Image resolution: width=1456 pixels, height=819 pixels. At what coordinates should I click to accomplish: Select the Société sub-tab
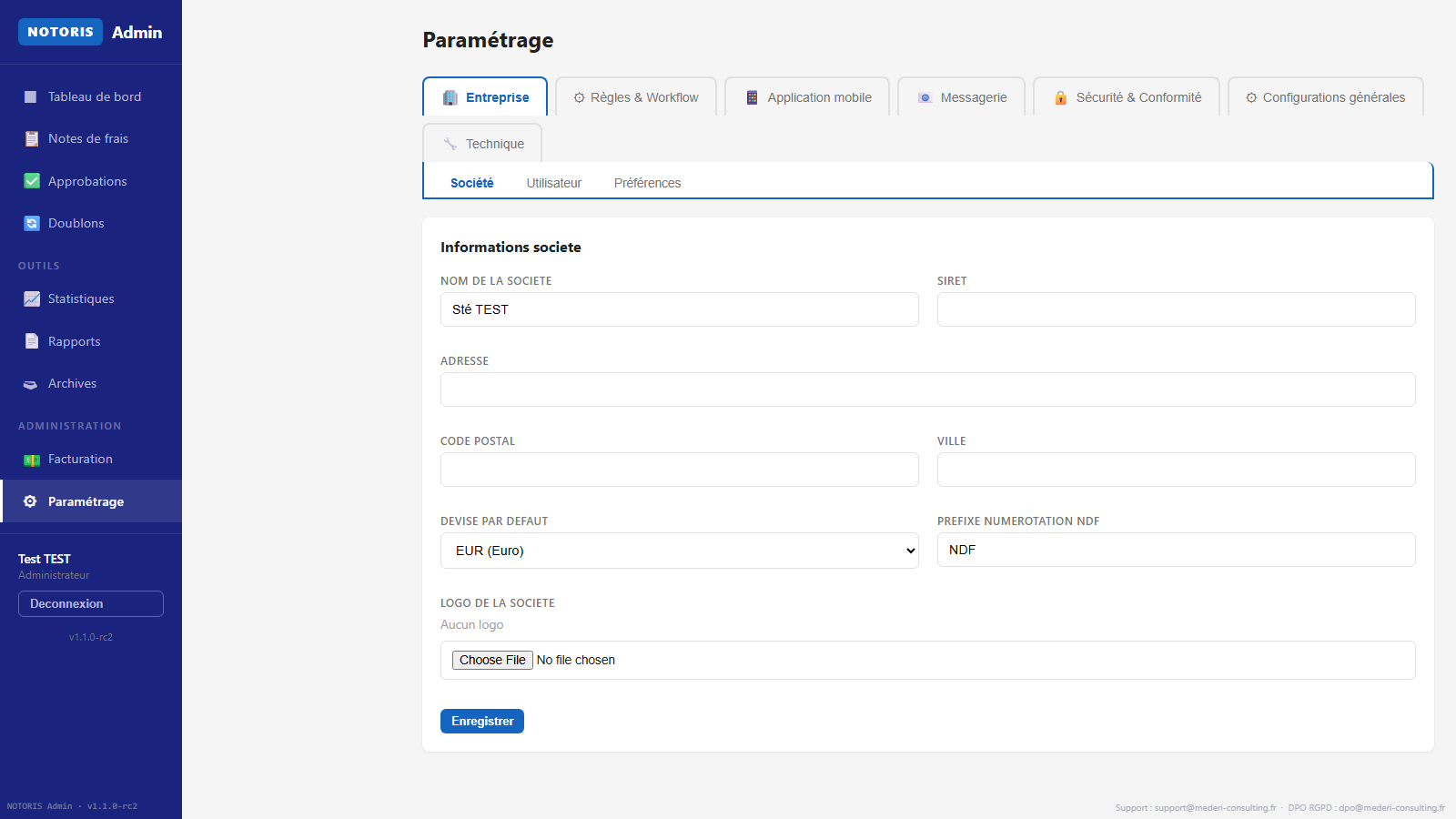point(472,183)
